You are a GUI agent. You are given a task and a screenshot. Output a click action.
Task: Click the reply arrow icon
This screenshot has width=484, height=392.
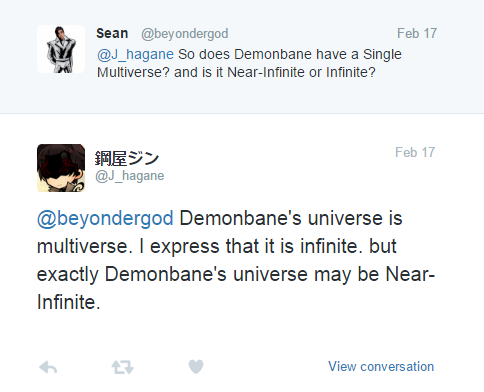click(48, 367)
